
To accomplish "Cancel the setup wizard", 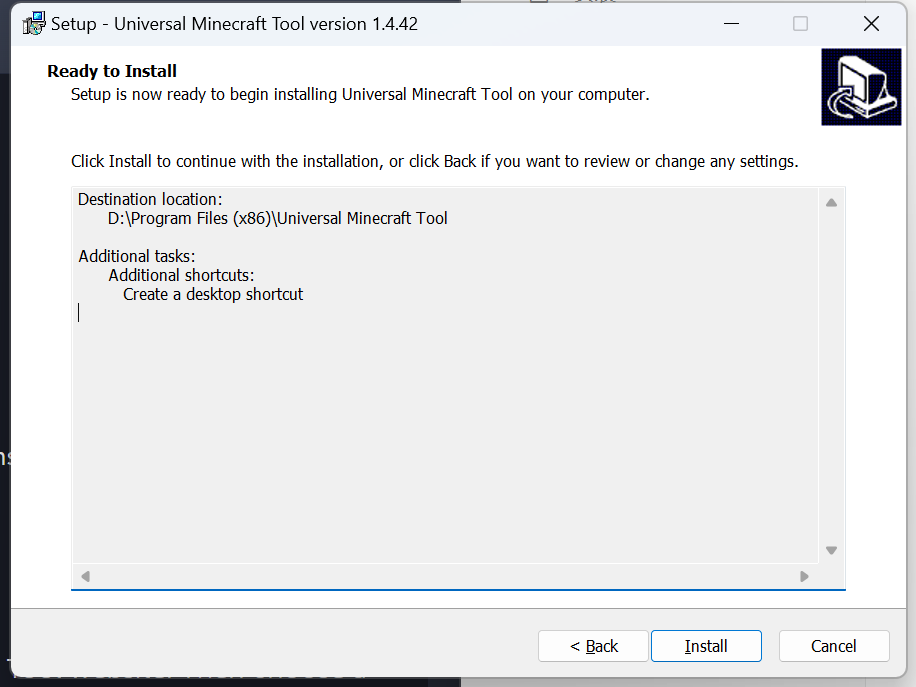I will pyautogui.click(x=834, y=646).
